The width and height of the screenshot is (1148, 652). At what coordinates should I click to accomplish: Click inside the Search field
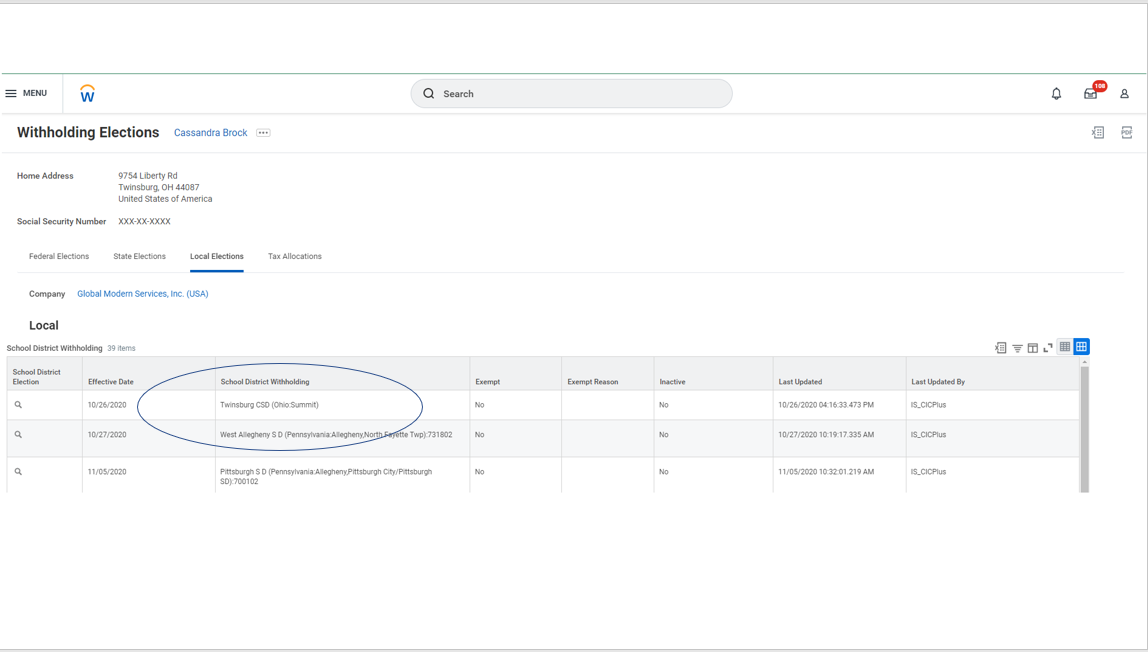(570, 93)
